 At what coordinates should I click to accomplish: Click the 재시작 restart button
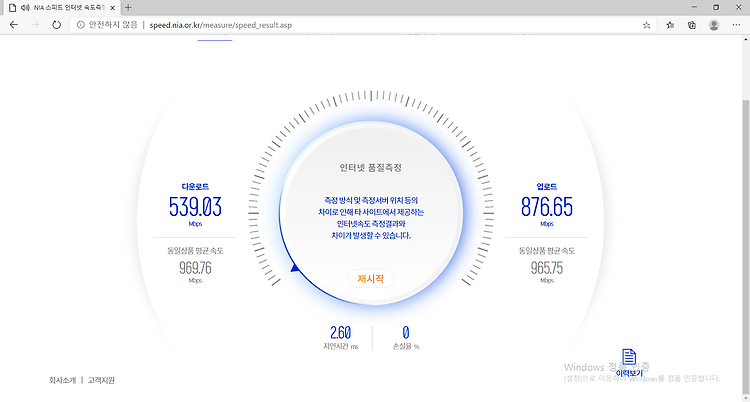coord(371,279)
